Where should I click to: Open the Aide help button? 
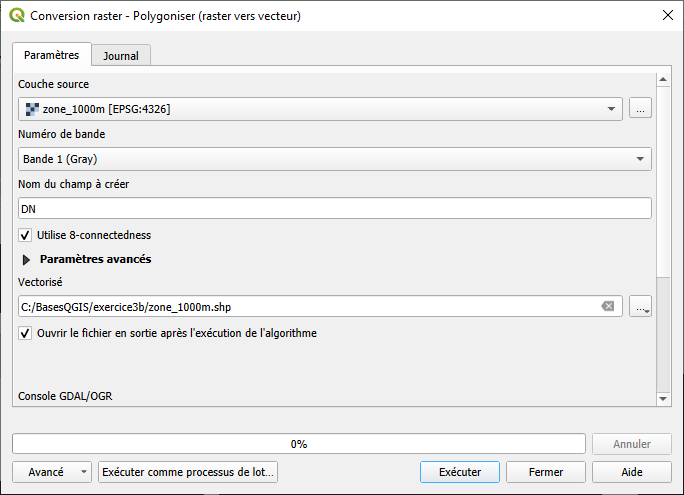[632, 472]
